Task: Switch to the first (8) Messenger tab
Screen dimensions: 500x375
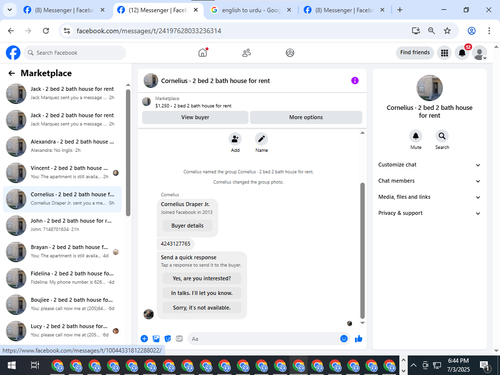Action: pyautogui.click(x=63, y=10)
